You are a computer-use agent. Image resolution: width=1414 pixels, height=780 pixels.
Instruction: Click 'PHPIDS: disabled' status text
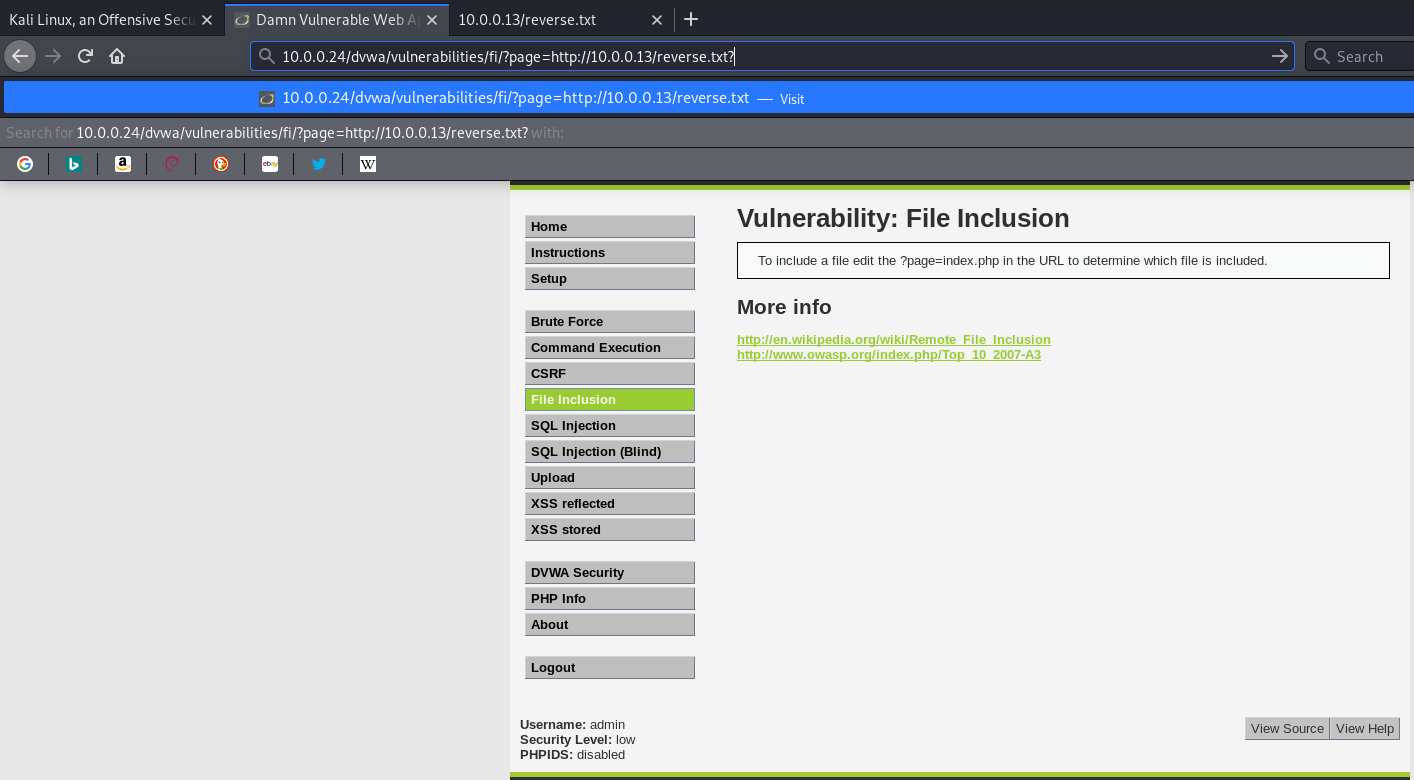[x=572, y=755]
